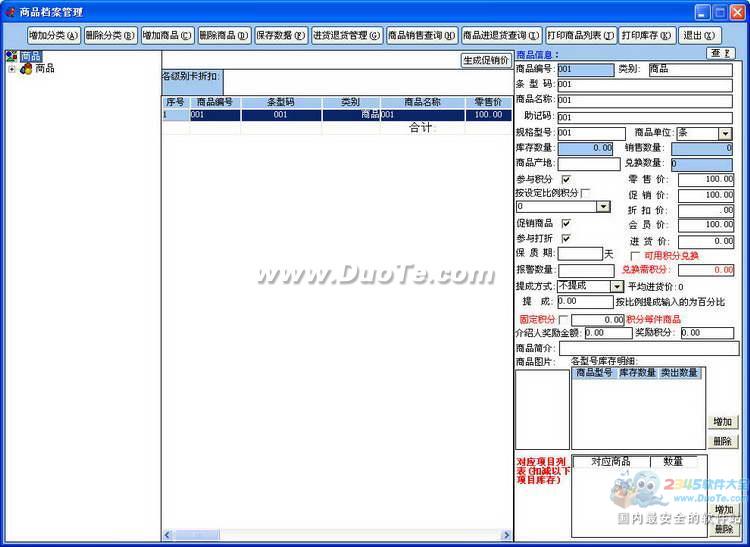Select the root 商品 tree node icon
The image size is (750, 547).
[x=11, y=56]
